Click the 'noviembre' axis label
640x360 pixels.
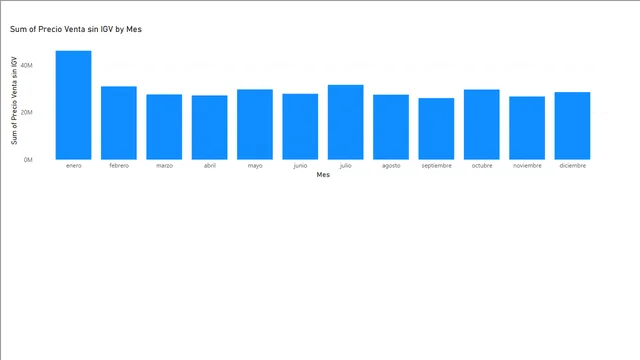[x=527, y=165]
